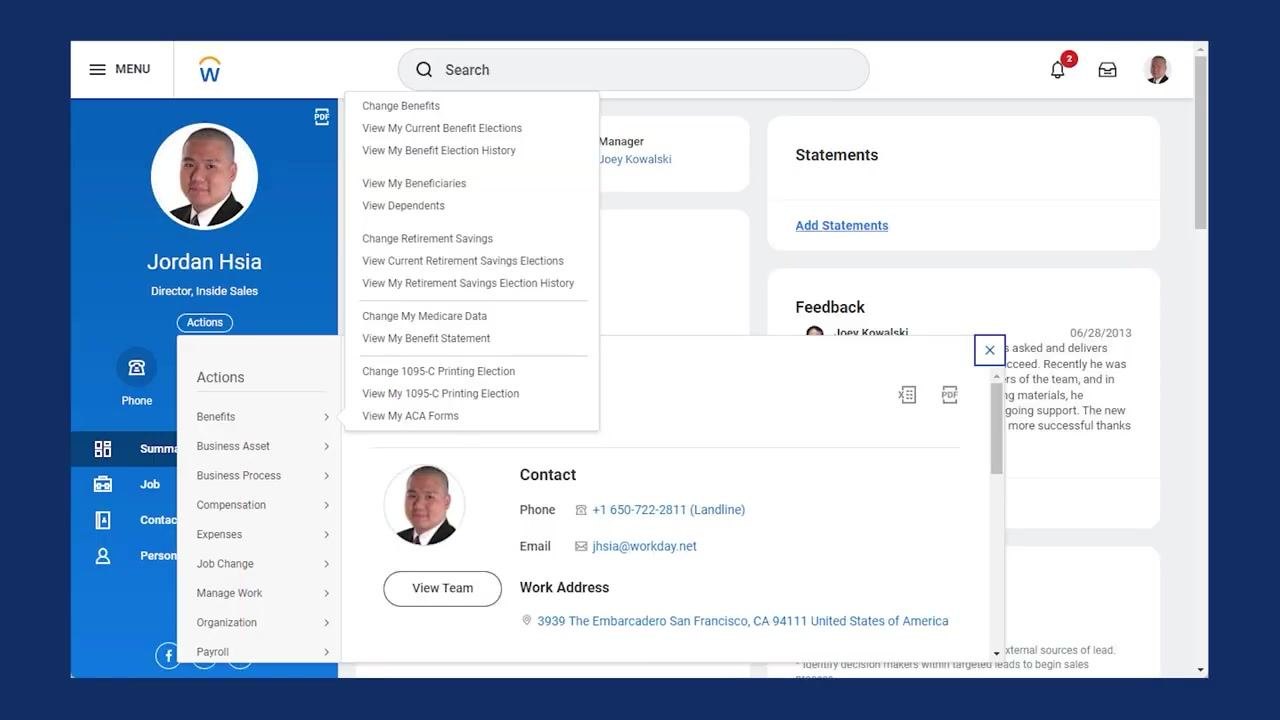
Task: Click the Excel export icon in popup
Action: pyautogui.click(x=907, y=395)
